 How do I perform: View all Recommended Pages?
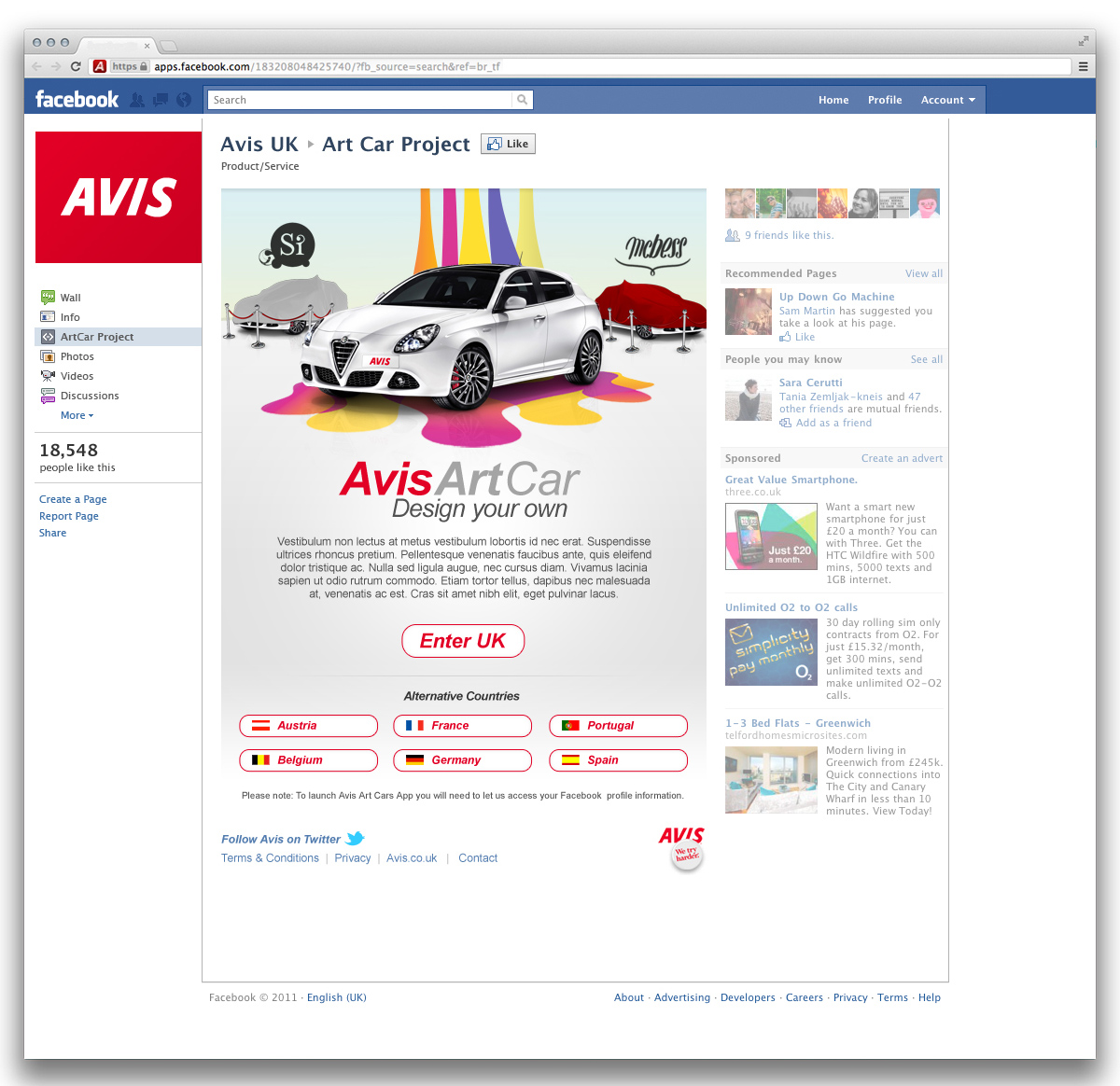click(924, 273)
